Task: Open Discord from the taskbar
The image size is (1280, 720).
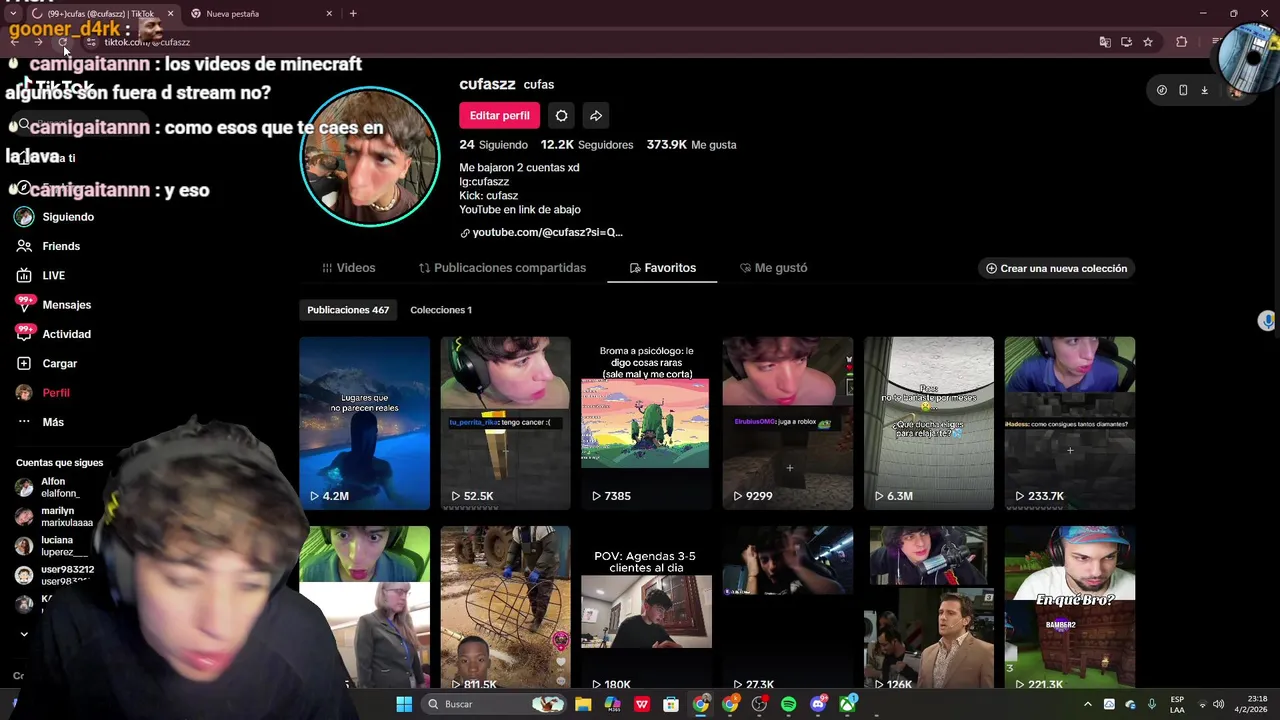Action: tap(818, 704)
